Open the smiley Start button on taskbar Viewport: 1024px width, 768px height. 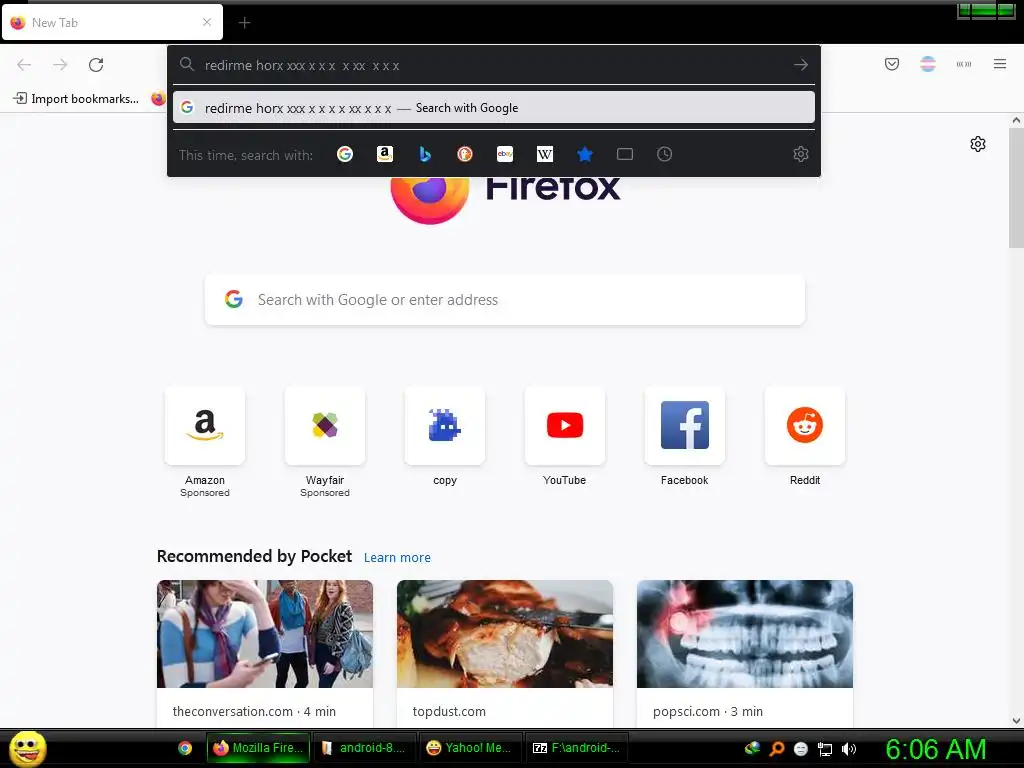27,748
